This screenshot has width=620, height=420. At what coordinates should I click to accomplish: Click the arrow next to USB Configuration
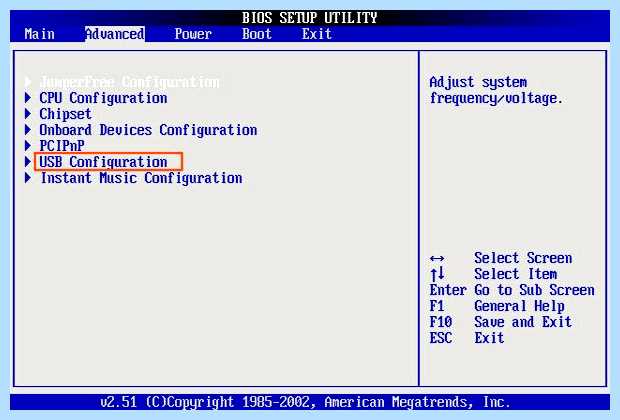pos(28,161)
